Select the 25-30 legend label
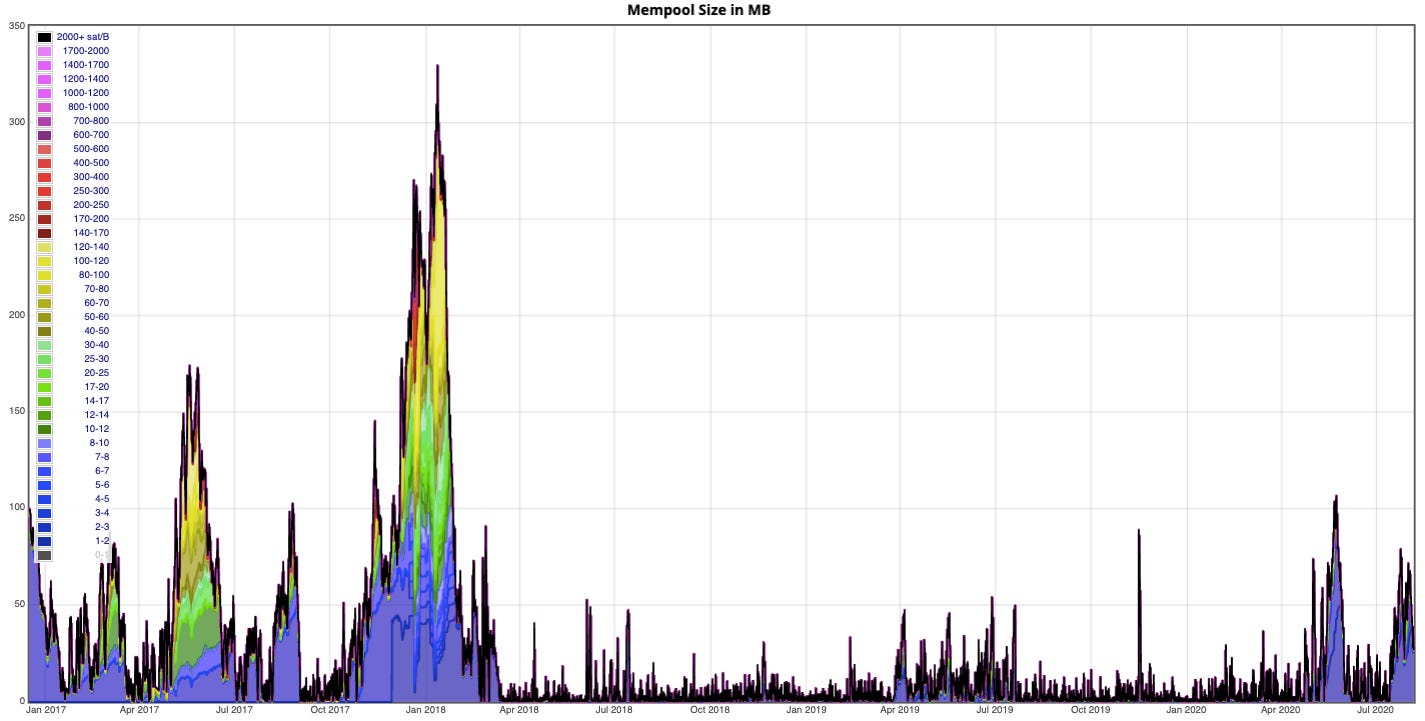The width and height of the screenshot is (1425, 721). point(97,359)
